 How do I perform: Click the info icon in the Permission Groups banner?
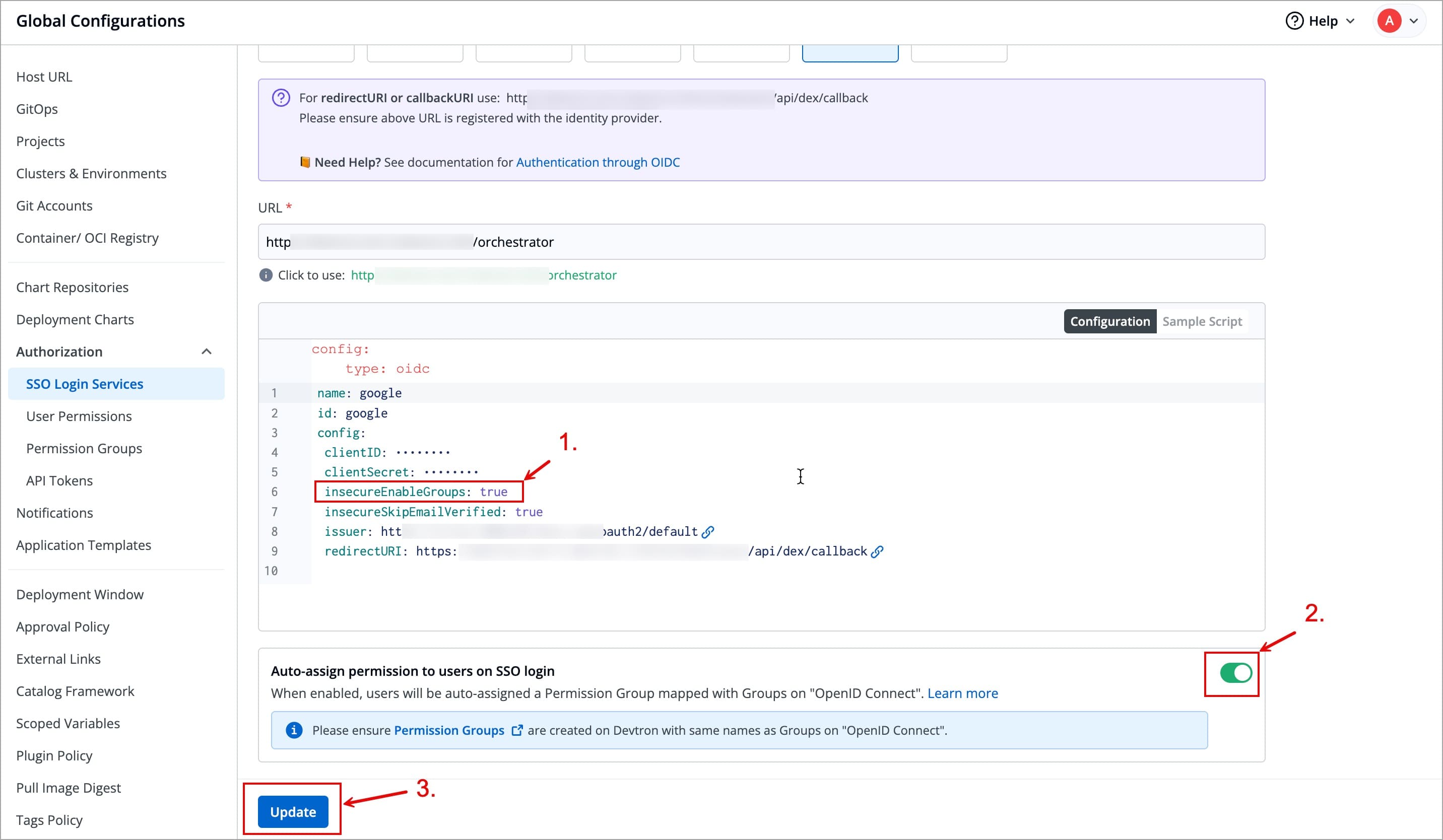pos(293,730)
